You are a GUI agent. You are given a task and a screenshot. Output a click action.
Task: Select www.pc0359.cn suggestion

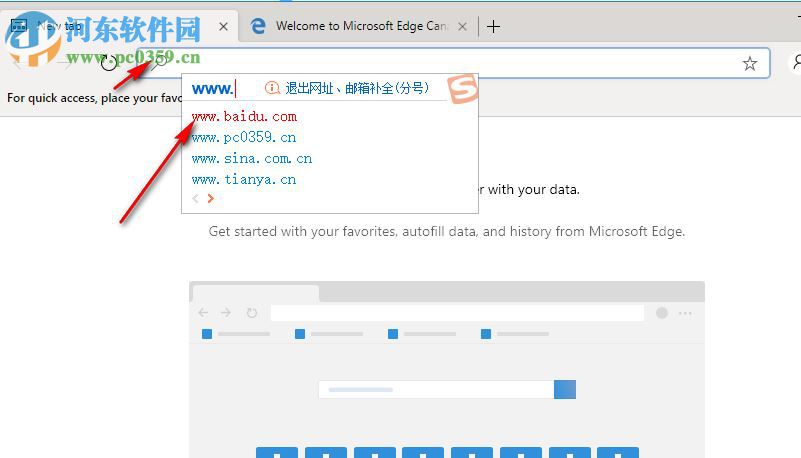coord(244,137)
